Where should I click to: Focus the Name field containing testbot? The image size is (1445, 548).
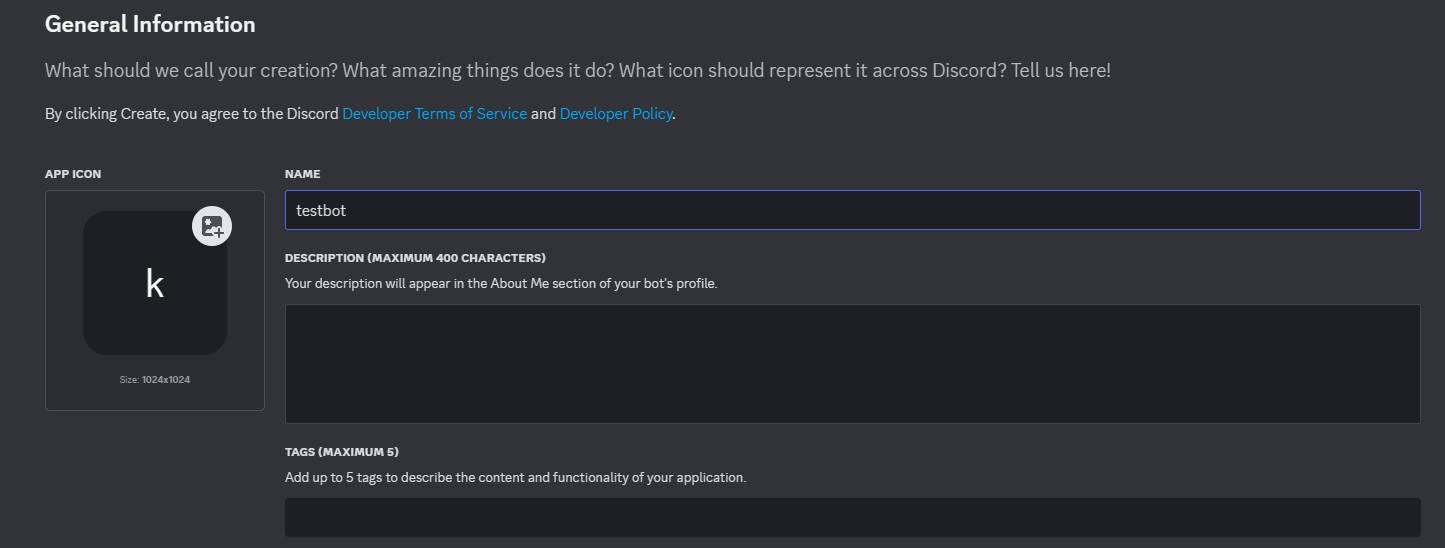[x=852, y=210]
